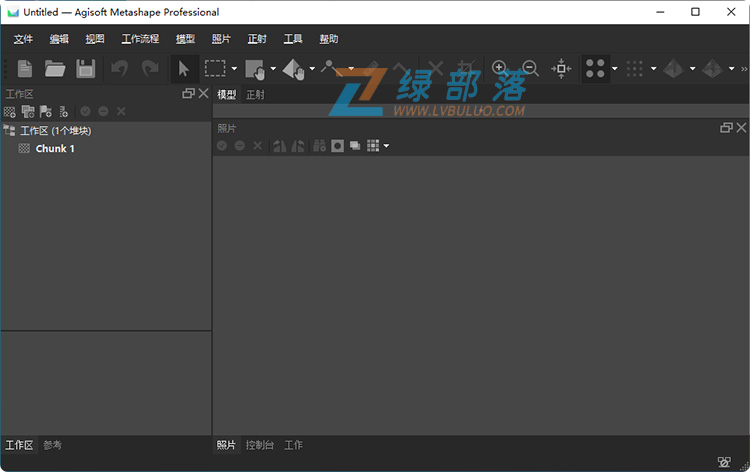Viewport: 750px width, 472px height.
Task: Select the Draw polyline tool
Action: coord(332,68)
